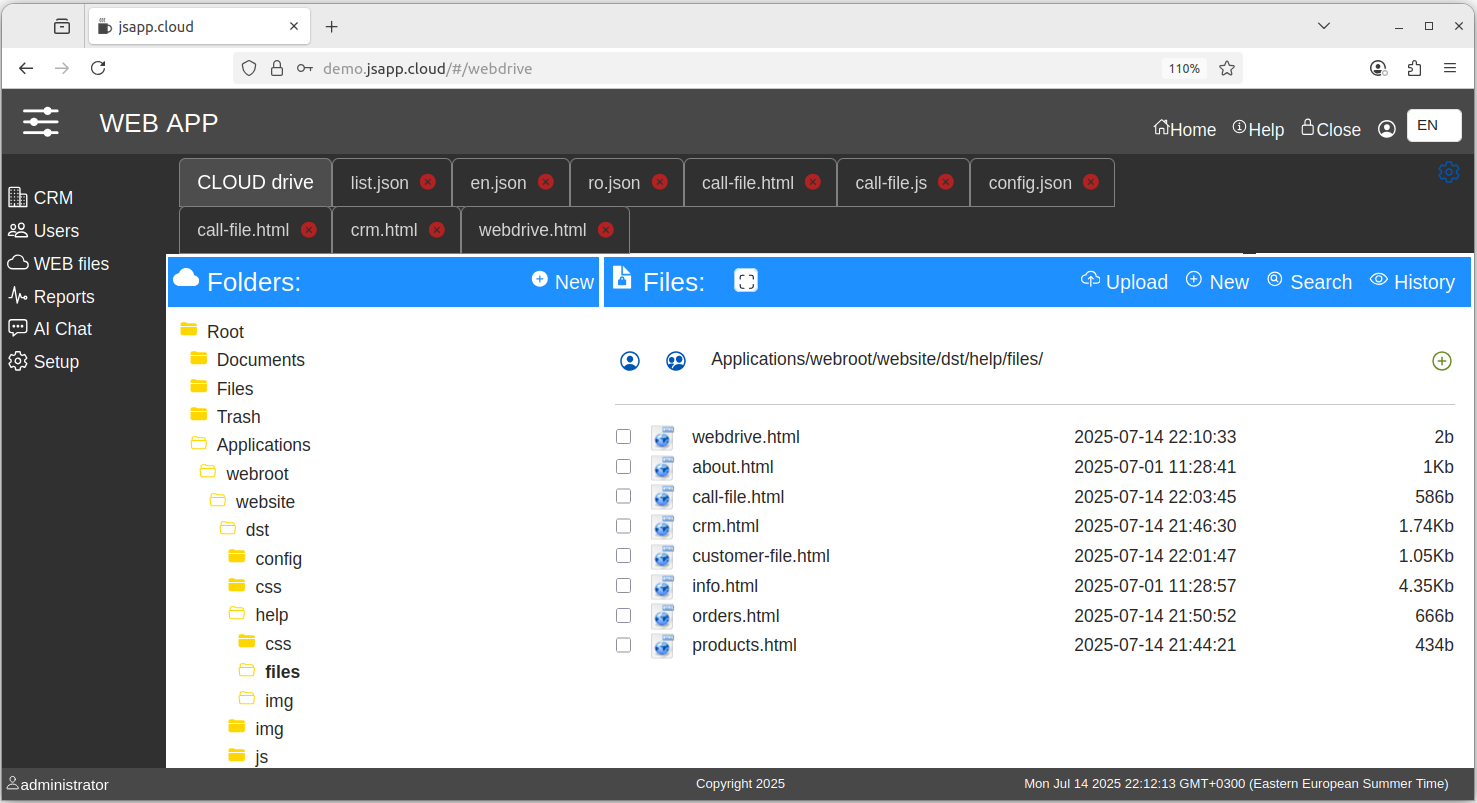The image size is (1477, 803).
Task: Check the orders.html checkbox
Action: (623, 615)
